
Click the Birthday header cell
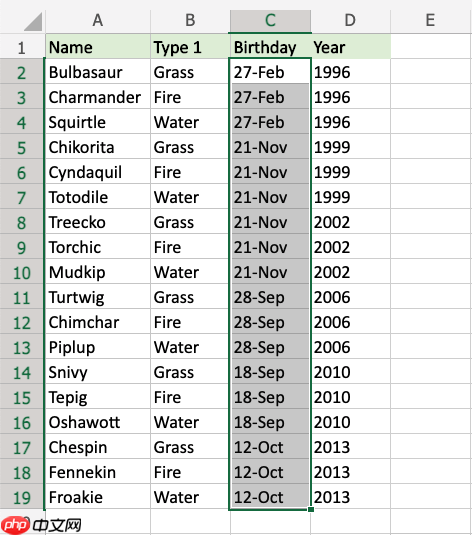click(x=270, y=47)
